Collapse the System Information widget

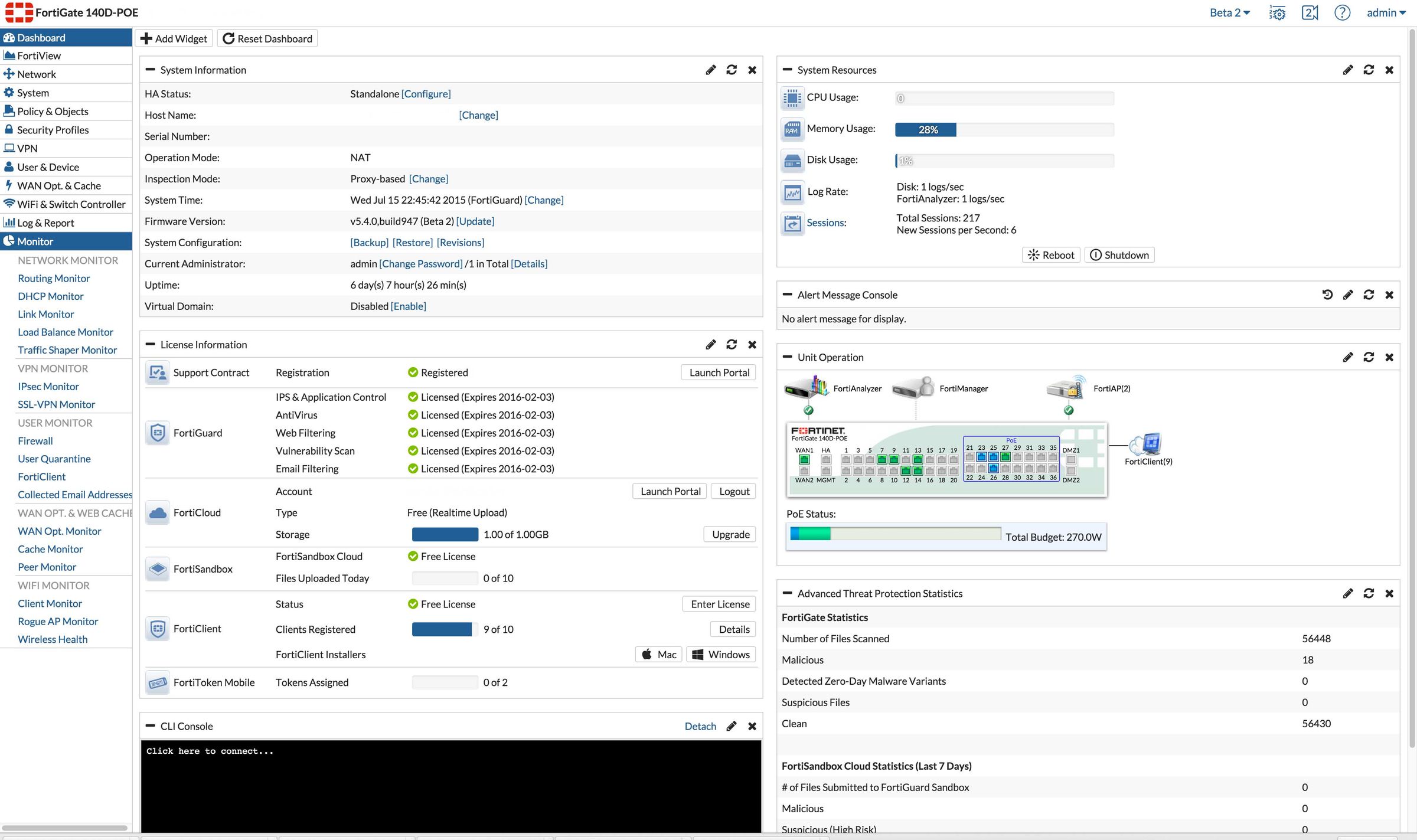click(150, 70)
